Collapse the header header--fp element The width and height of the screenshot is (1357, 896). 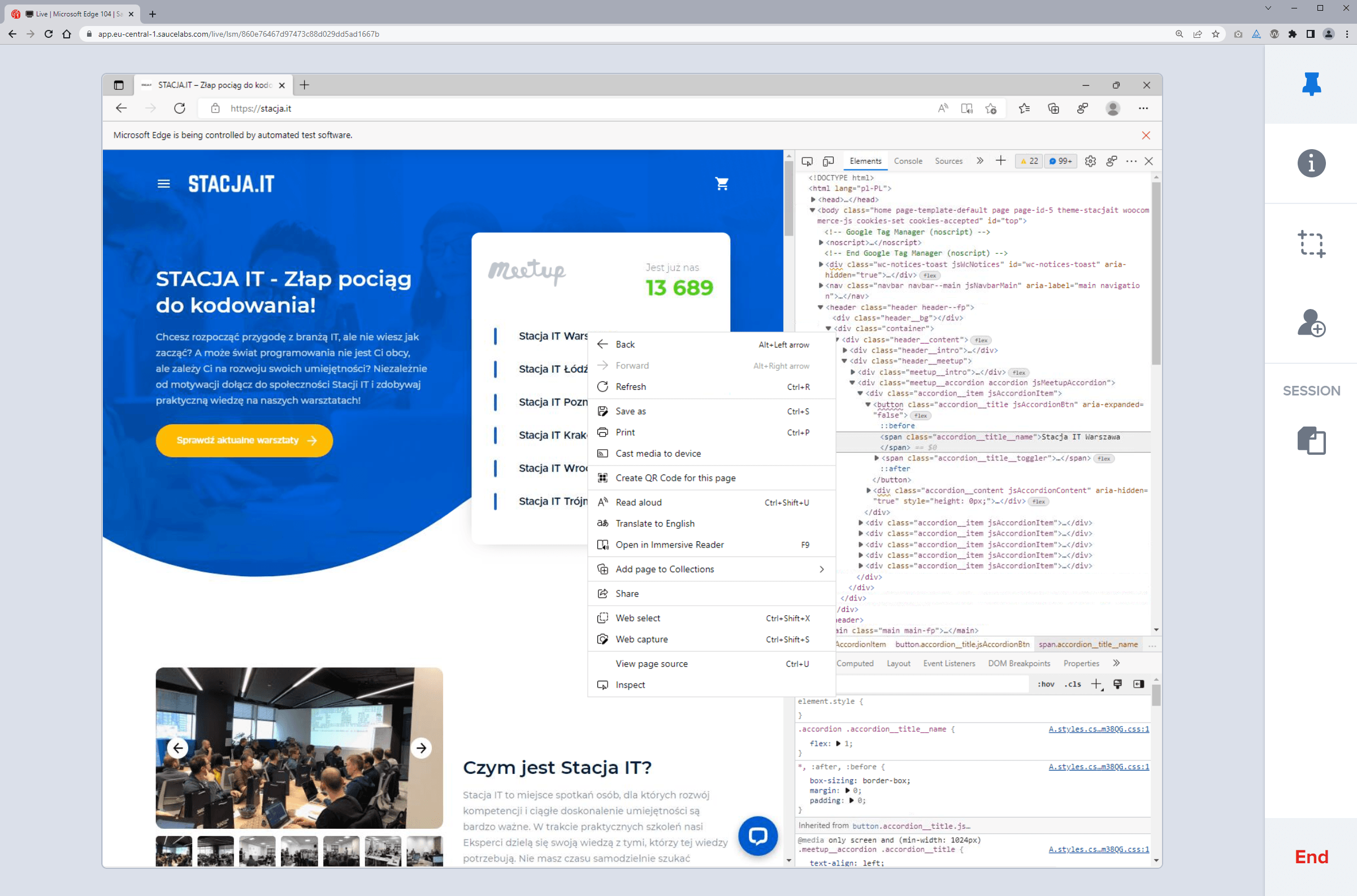tap(821, 307)
